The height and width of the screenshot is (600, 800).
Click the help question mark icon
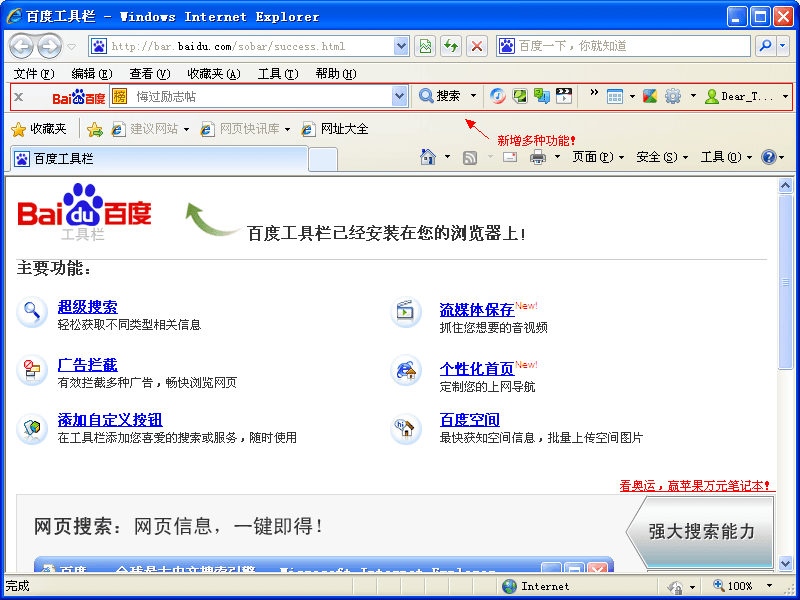point(768,157)
